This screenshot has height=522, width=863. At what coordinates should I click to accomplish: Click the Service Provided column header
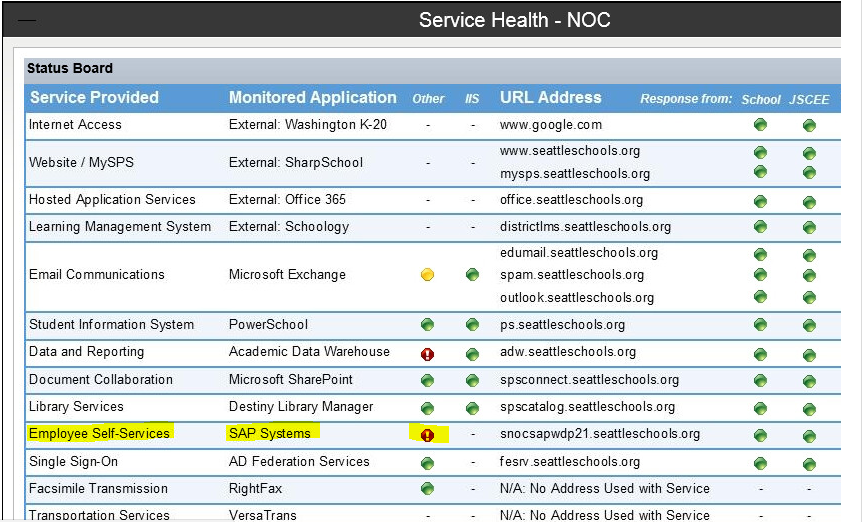[x=94, y=97]
